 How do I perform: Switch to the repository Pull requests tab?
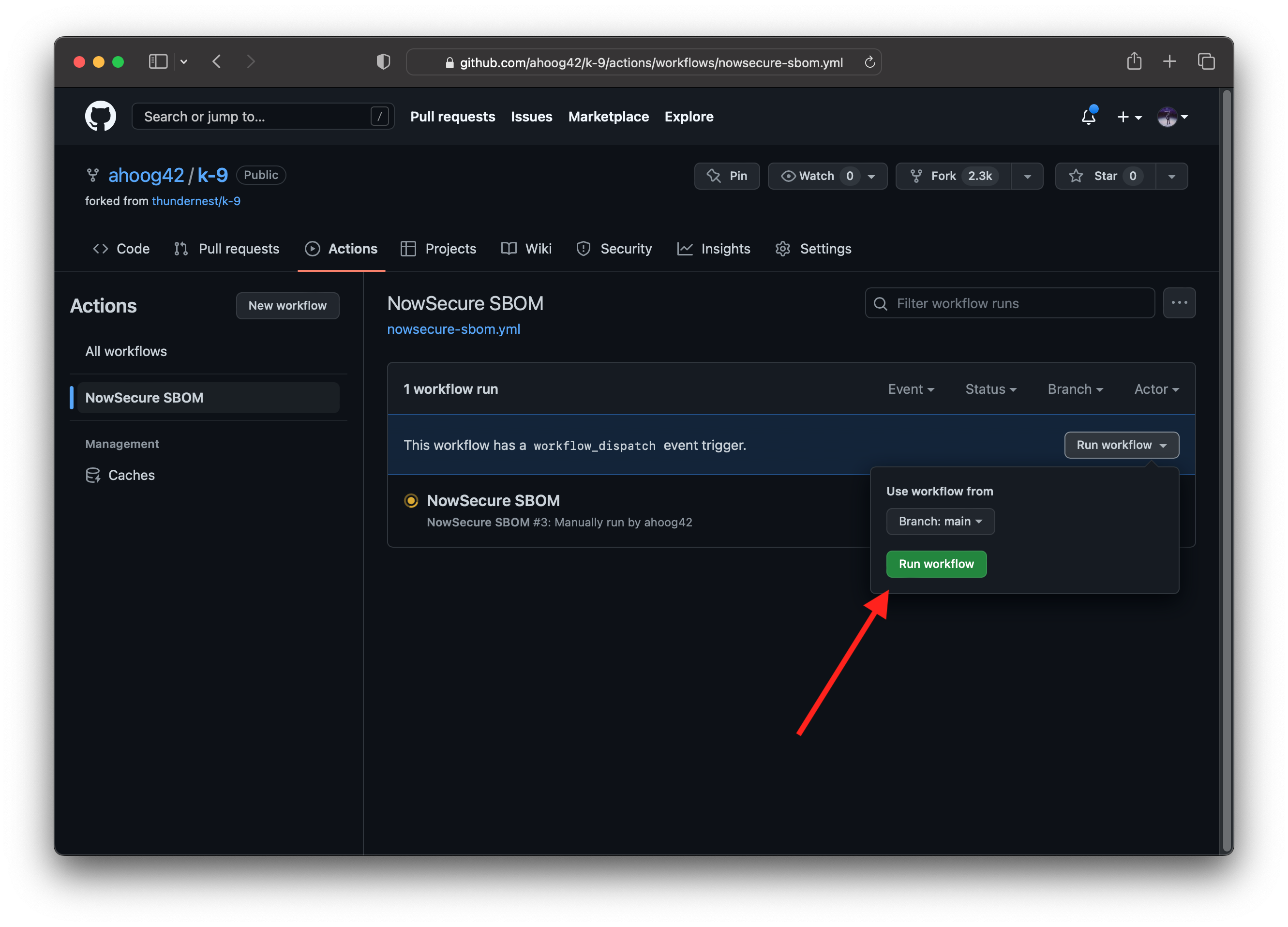(226, 249)
